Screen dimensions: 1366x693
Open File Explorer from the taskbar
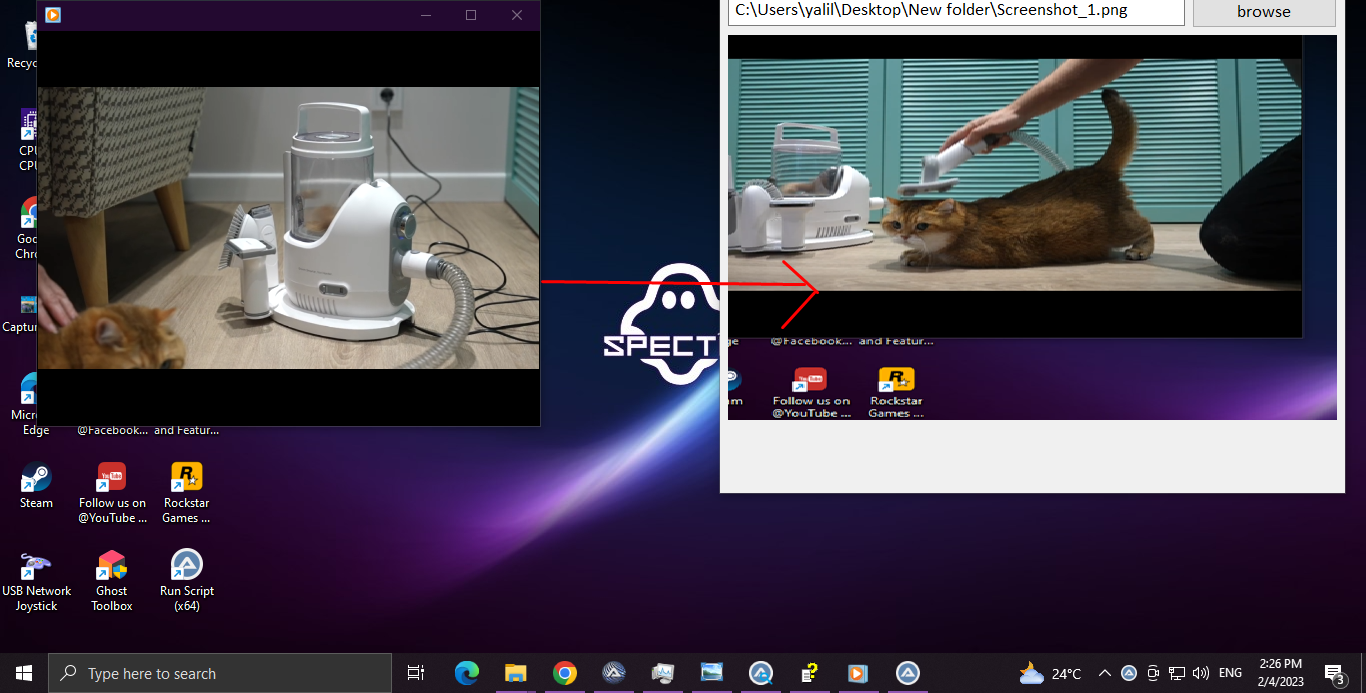coord(516,673)
